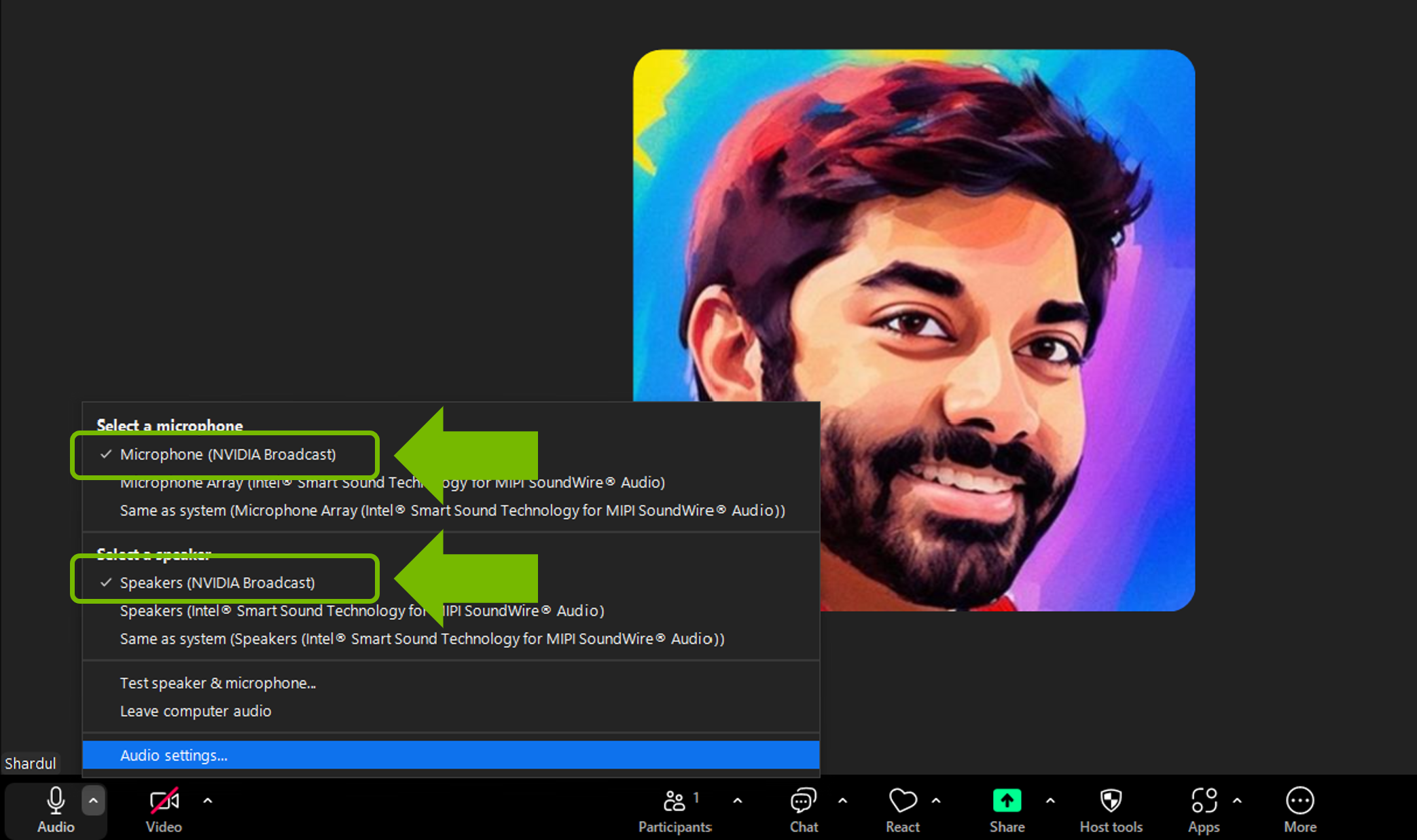Click the Shardul participant name label
This screenshot has width=1417, height=840.
pos(31,763)
